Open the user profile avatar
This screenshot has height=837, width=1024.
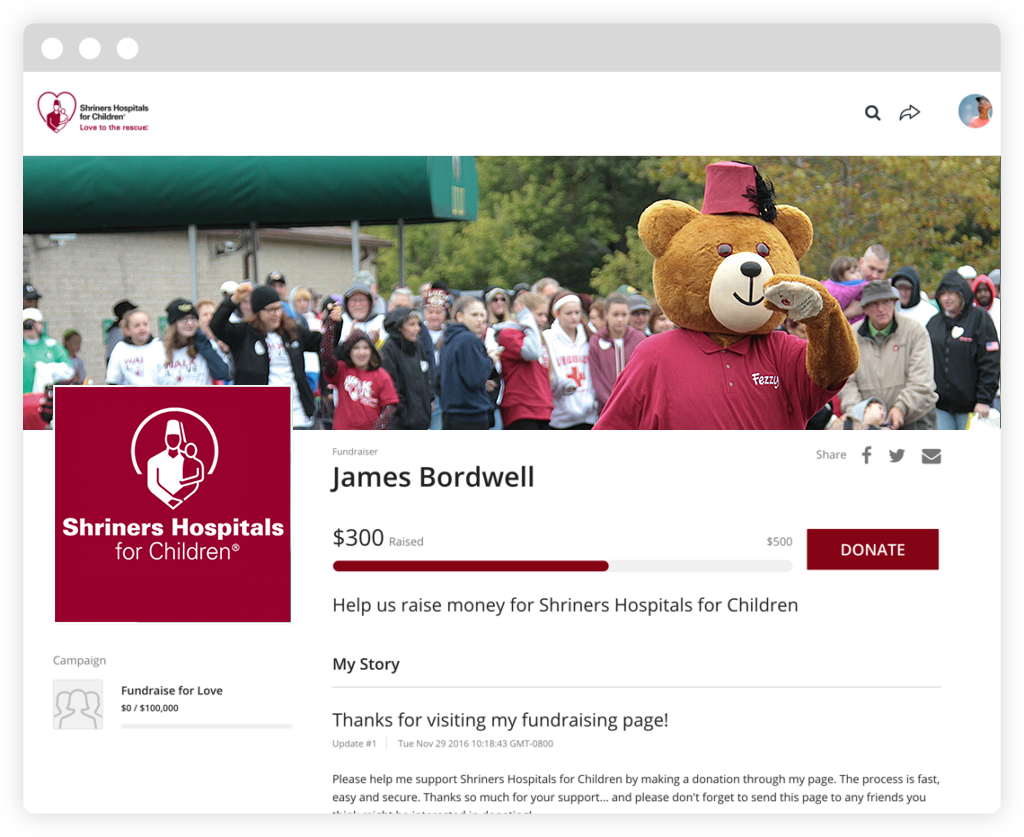click(975, 111)
